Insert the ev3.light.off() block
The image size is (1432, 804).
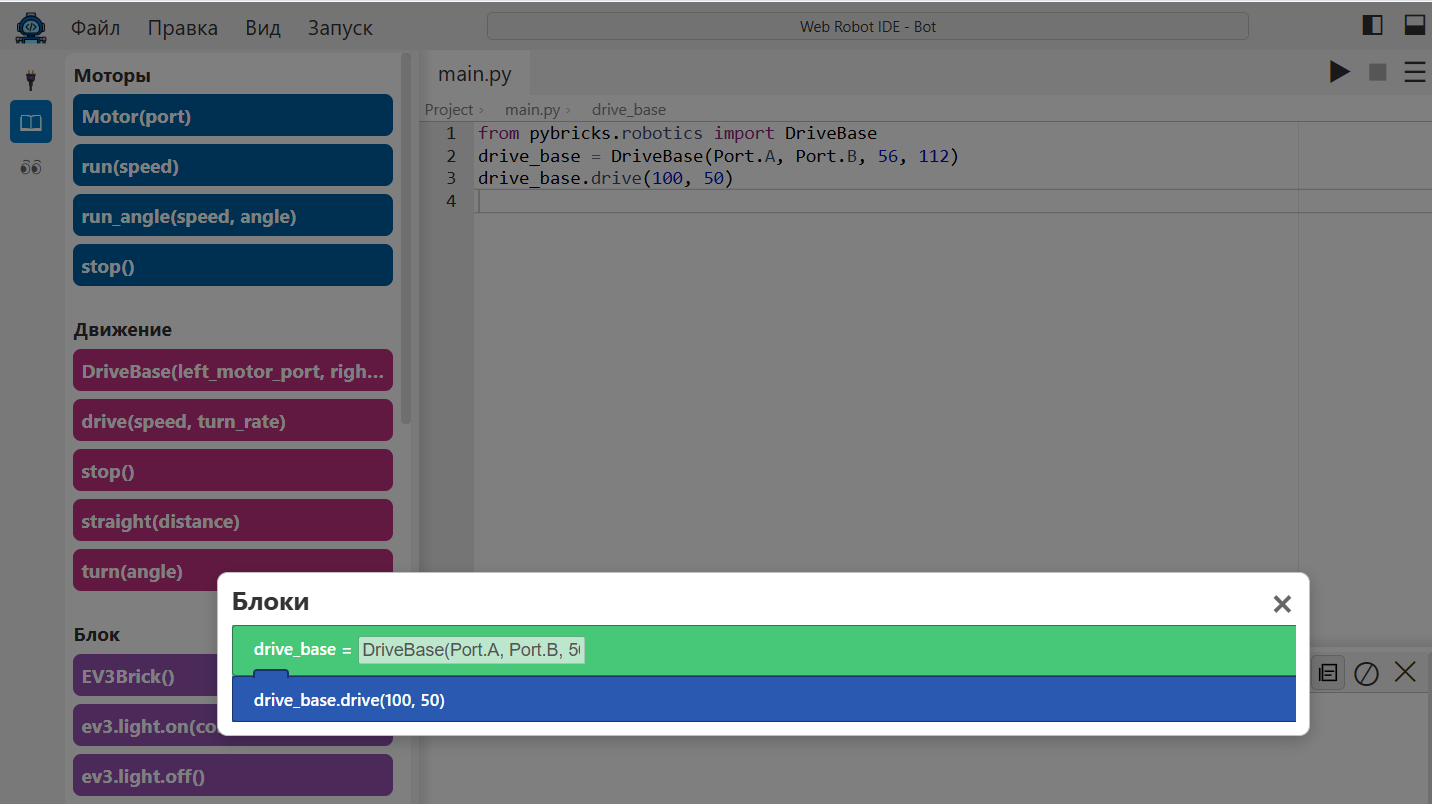(x=233, y=776)
